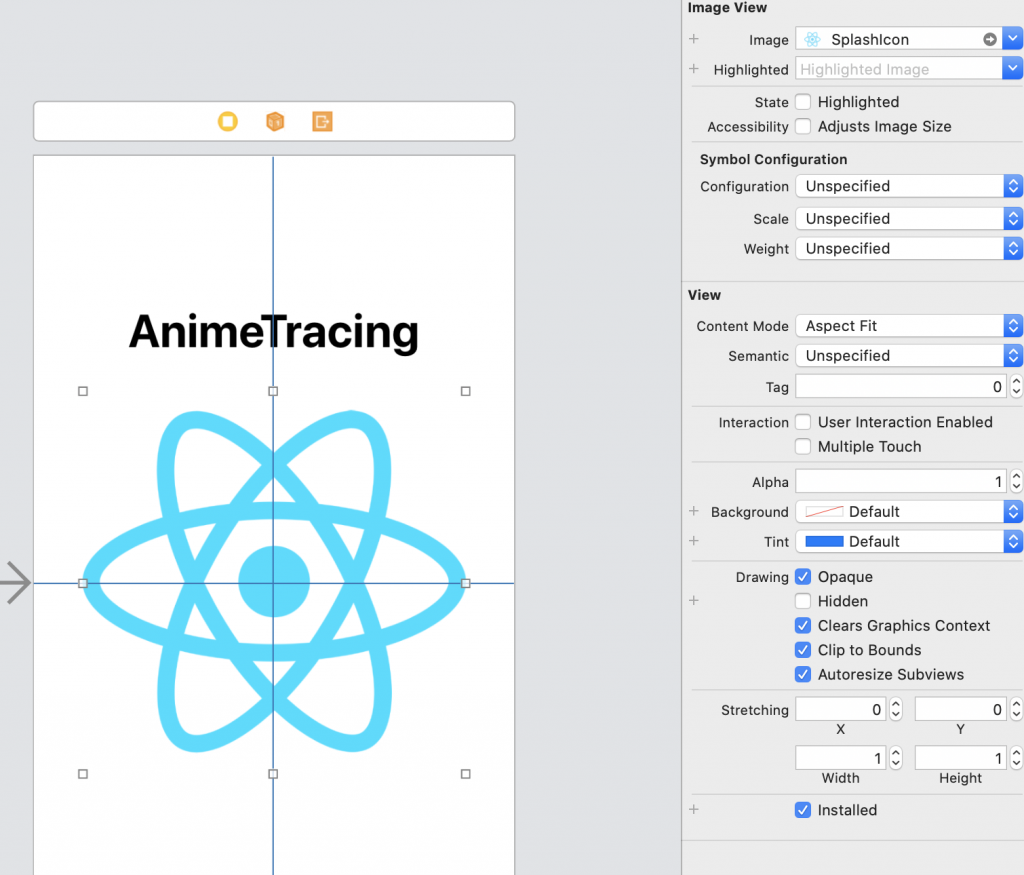Check the Hidden checkbox

click(803, 601)
